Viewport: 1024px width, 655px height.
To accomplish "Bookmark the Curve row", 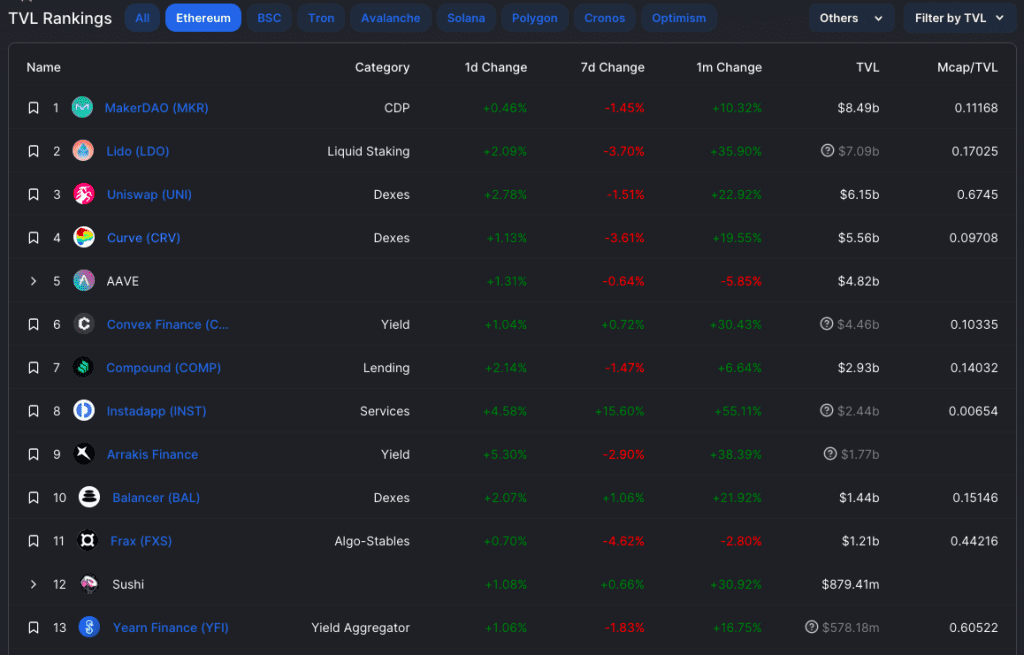I will point(33,238).
